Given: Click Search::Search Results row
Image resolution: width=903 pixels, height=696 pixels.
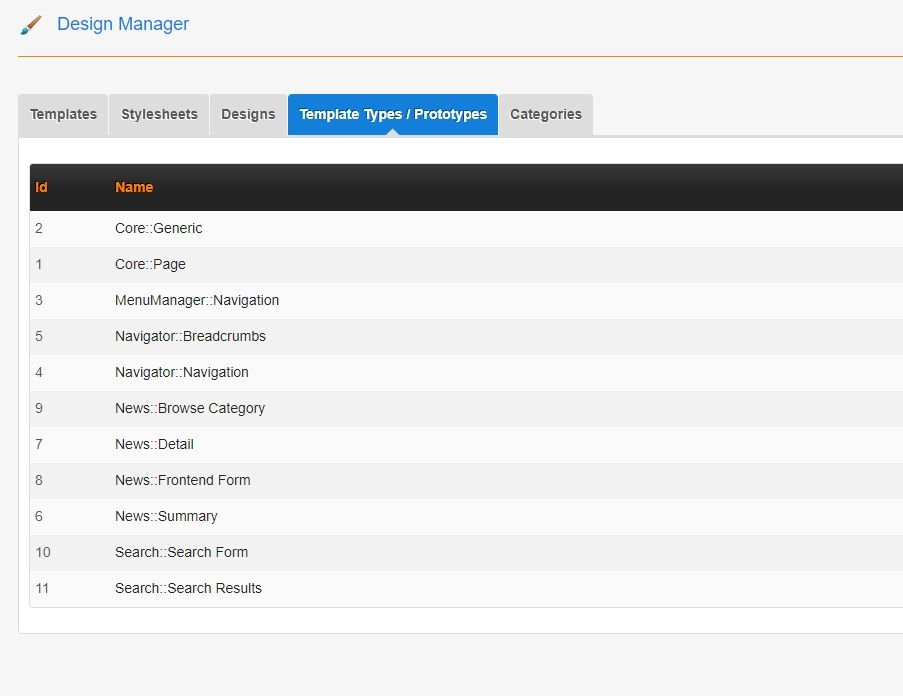Looking at the screenshot, I should [x=188, y=588].
